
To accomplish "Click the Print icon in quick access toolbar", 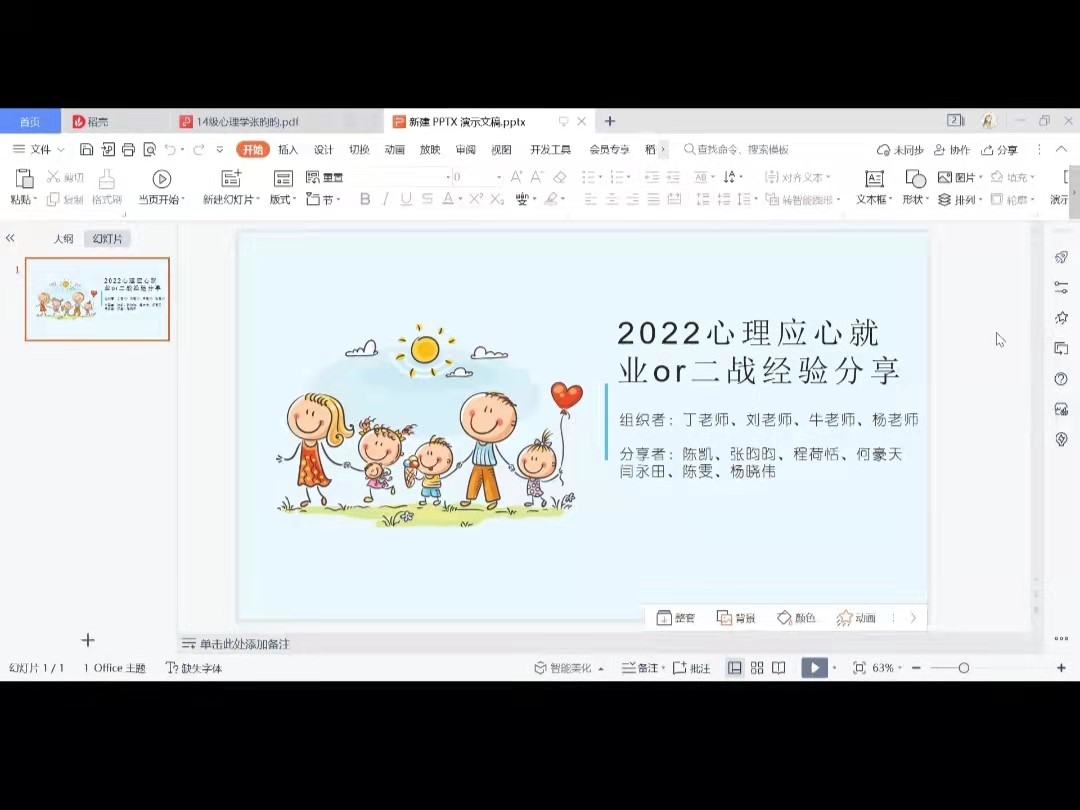I will 128,150.
